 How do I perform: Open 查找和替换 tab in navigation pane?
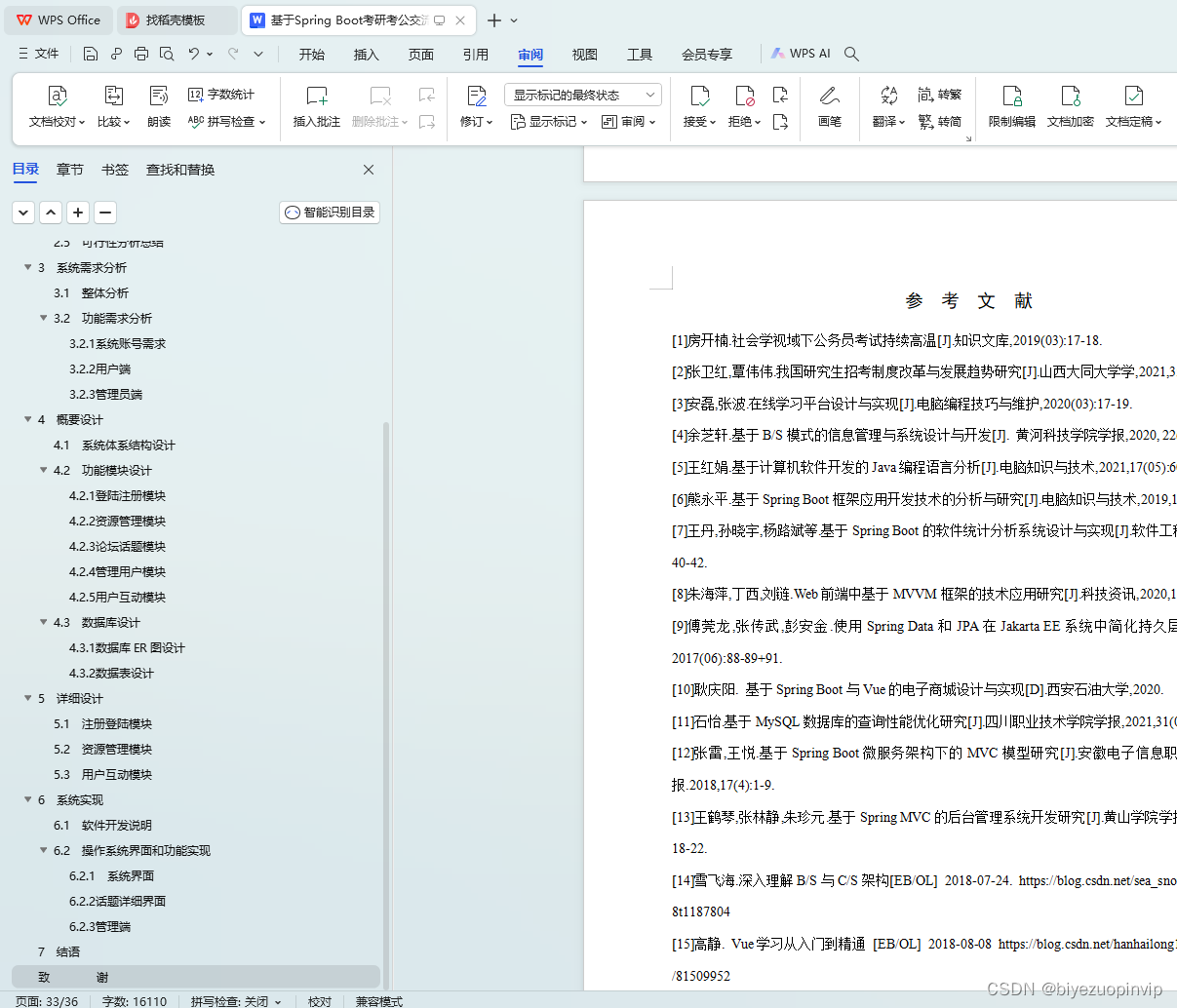[180, 170]
